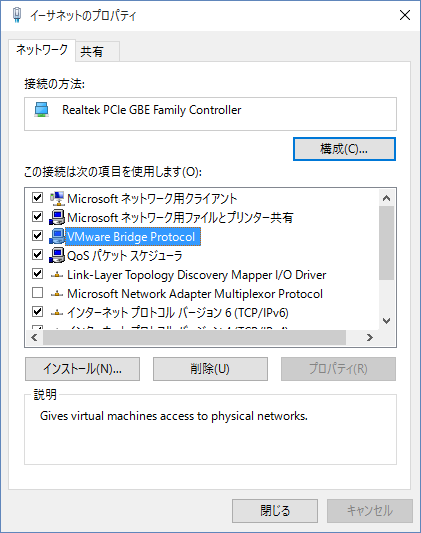Select the ネットワーク tab
This screenshot has height=533, width=421.
[x=41, y=50]
